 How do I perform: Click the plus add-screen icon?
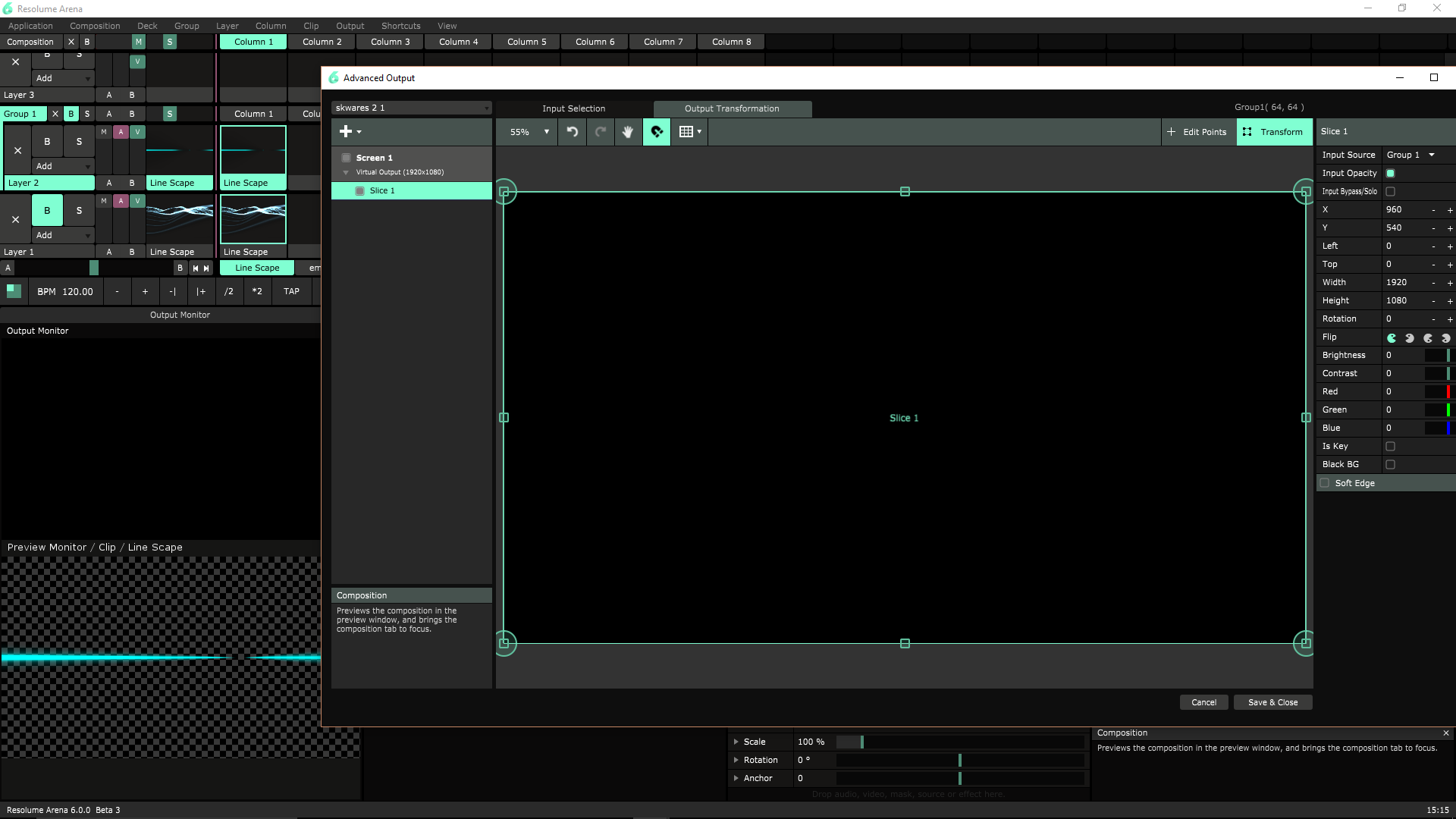346,132
